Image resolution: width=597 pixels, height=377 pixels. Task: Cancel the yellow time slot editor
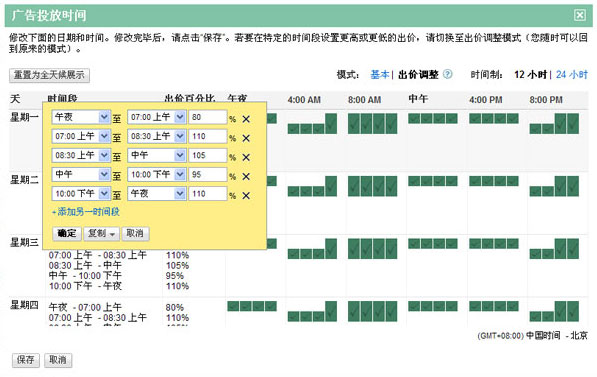point(135,233)
